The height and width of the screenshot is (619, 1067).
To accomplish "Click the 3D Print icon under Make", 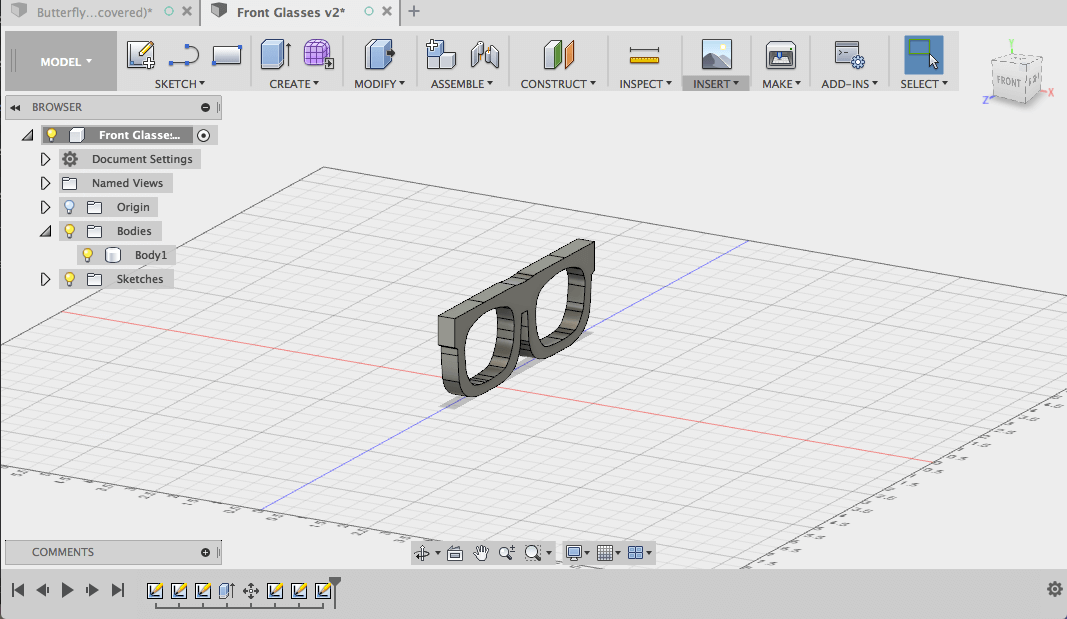I will [780, 55].
